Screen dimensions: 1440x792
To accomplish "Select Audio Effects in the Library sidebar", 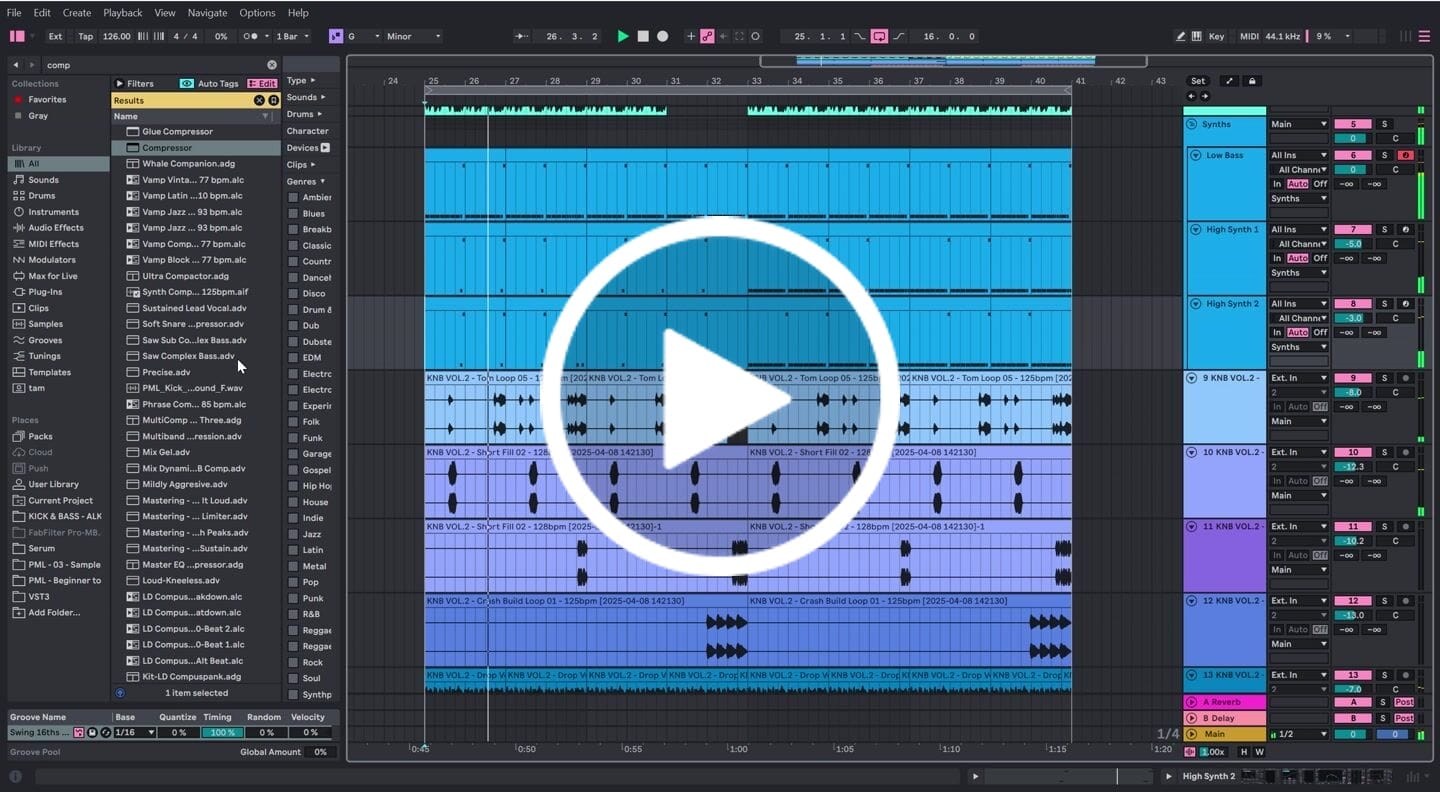I will click(56, 228).
